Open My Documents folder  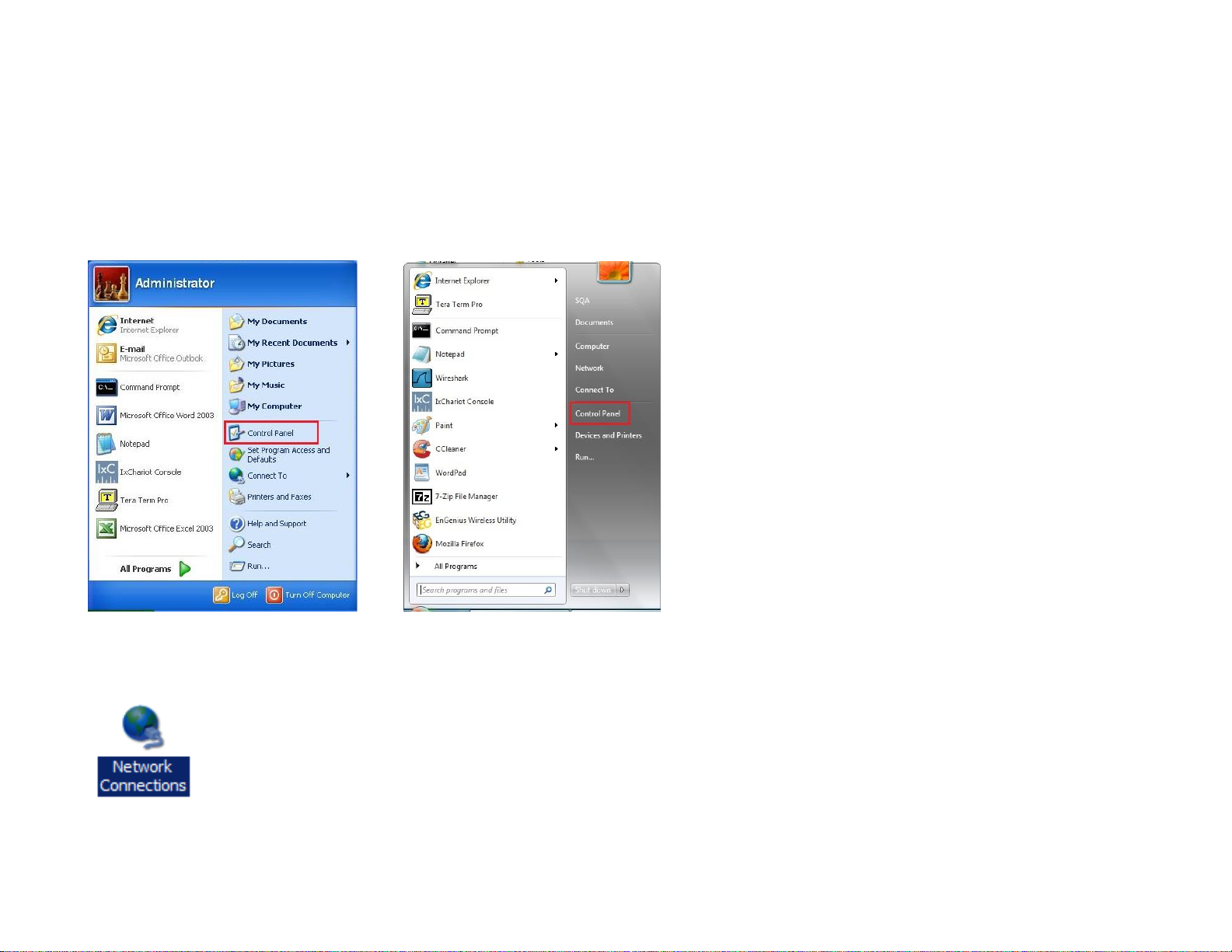268,322
